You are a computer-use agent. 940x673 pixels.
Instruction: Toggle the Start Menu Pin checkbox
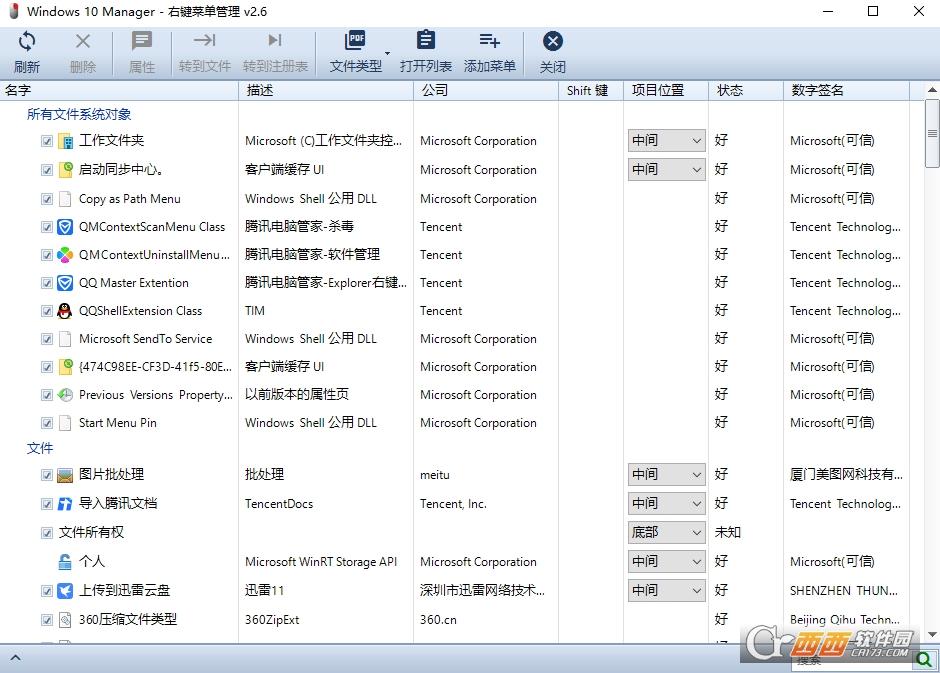(47, 423)
